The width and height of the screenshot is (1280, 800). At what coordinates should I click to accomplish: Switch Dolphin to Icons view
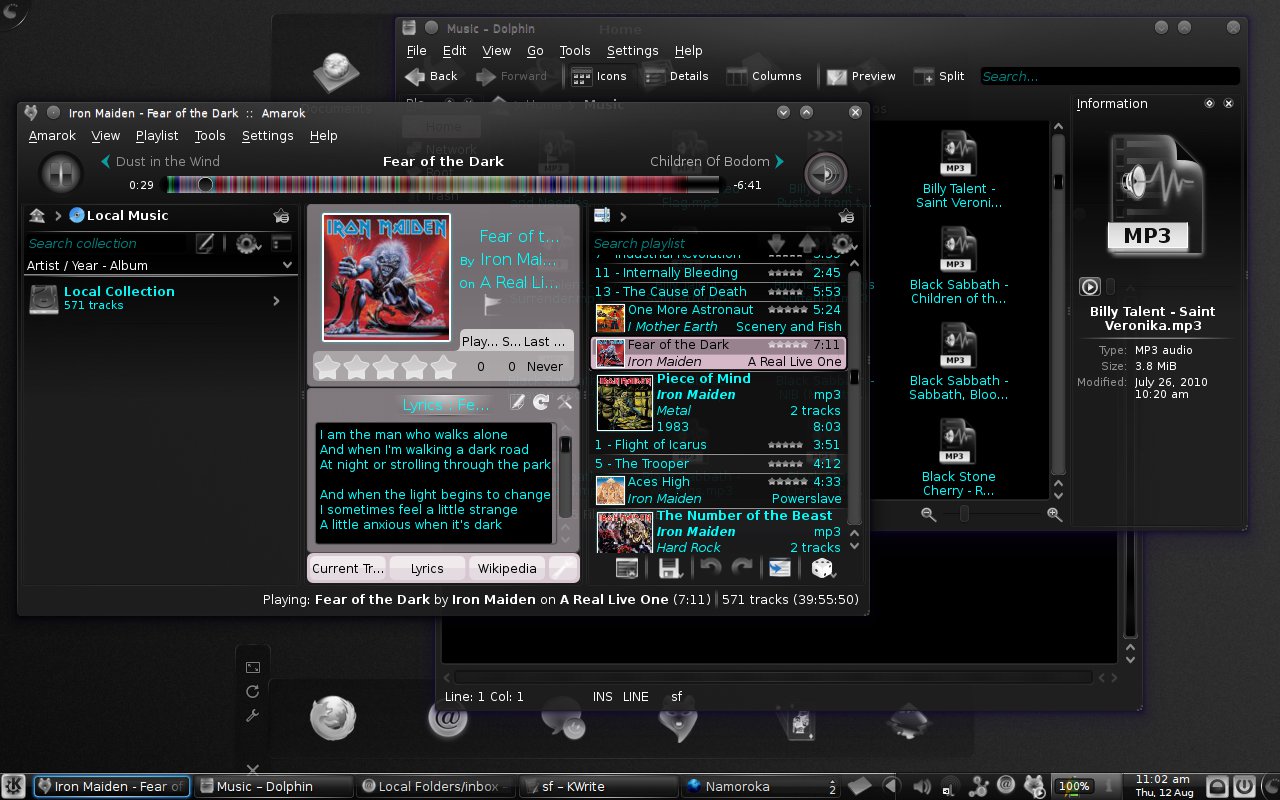(x=599, y=76)
